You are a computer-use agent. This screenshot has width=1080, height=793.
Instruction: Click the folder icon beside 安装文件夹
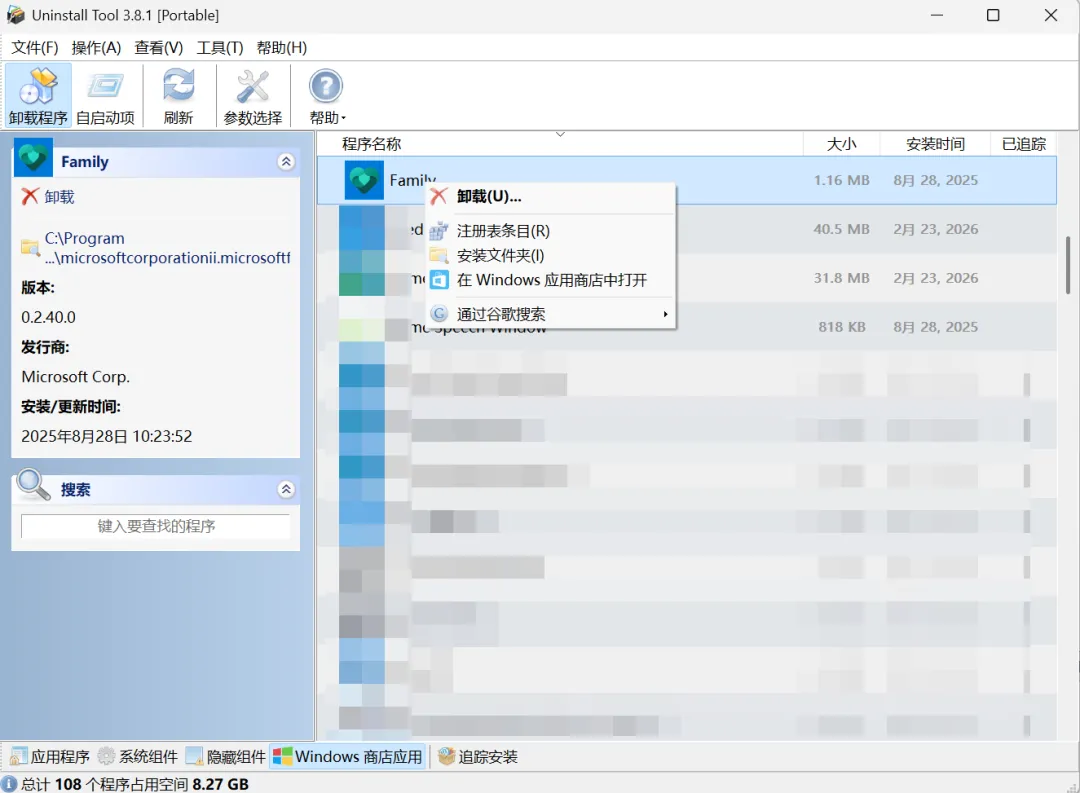[439, 256]
